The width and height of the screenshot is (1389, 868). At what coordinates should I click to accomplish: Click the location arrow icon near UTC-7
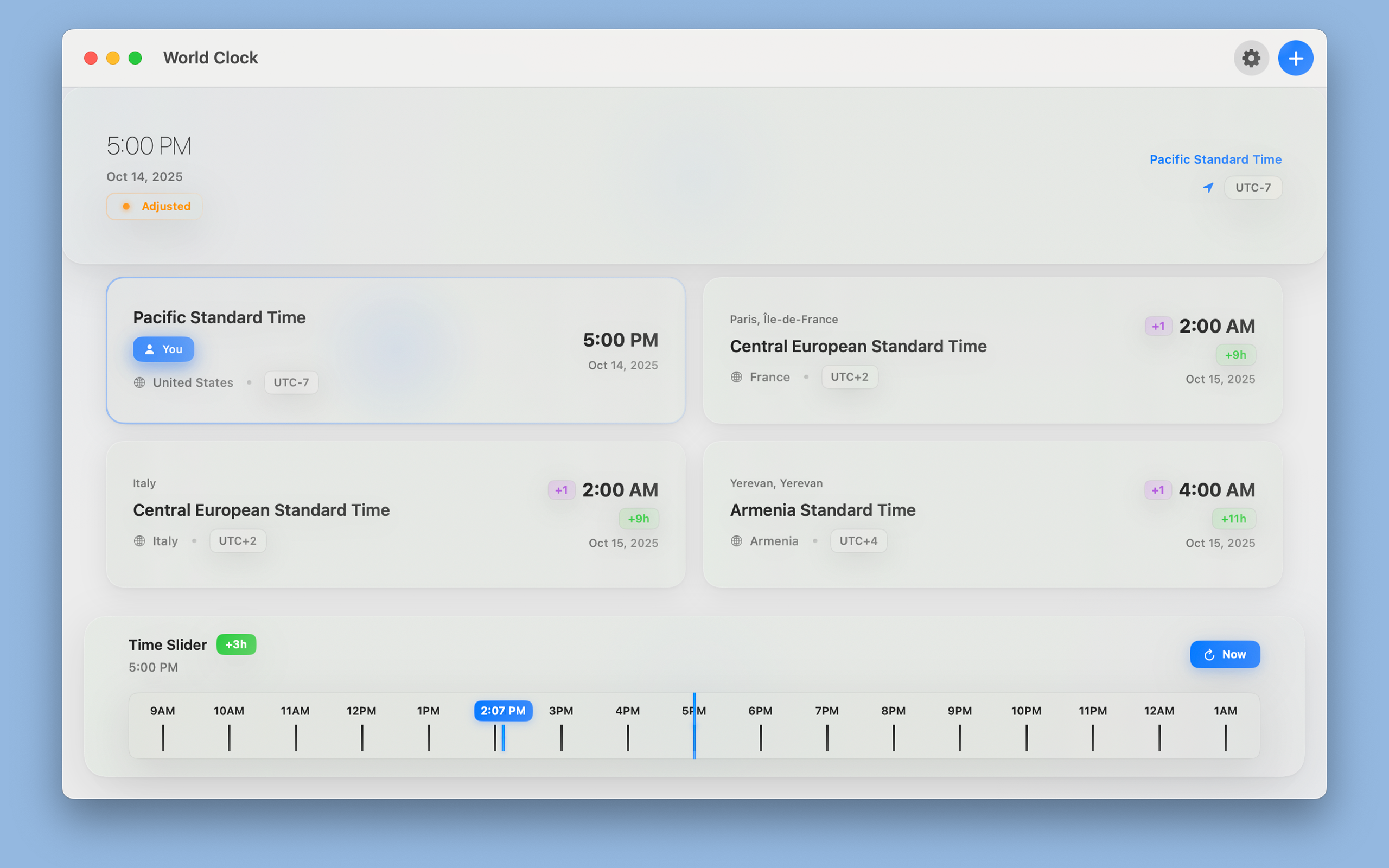coord(1208,188)
